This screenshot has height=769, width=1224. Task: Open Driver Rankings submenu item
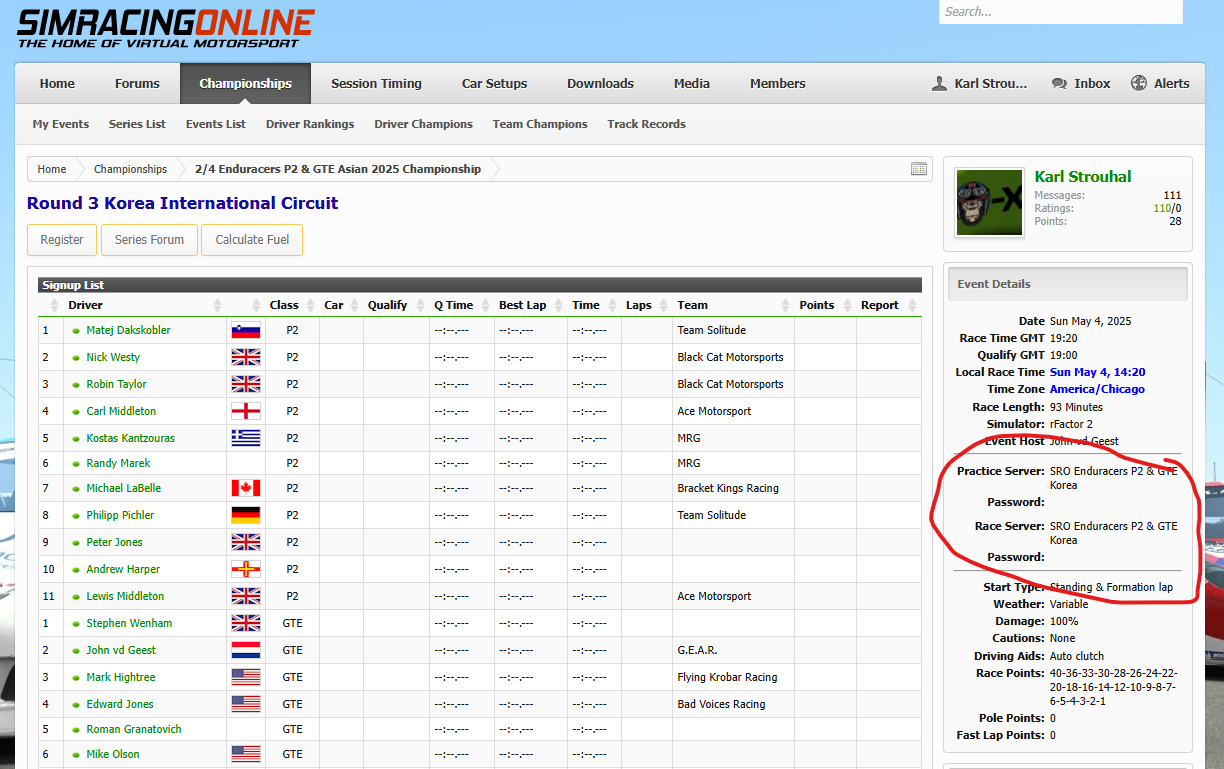tap(310, 124)
